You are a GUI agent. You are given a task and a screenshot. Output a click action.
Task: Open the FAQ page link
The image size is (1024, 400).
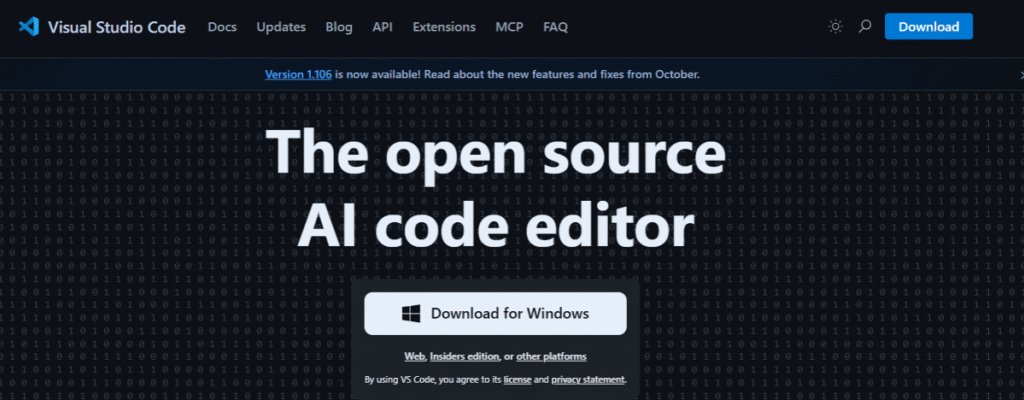click(556, 27)
